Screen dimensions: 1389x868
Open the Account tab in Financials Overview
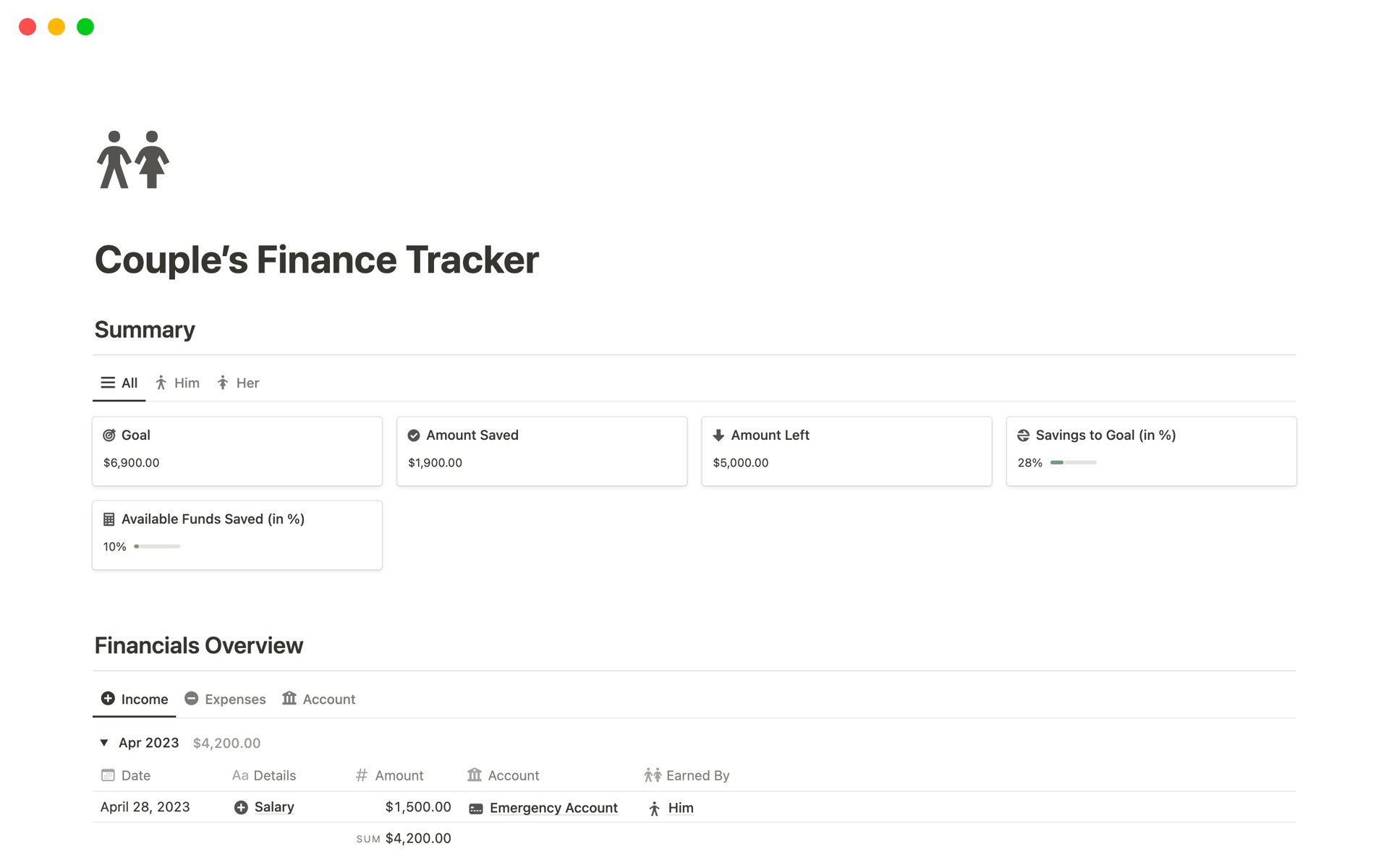[x=319, y=699]
